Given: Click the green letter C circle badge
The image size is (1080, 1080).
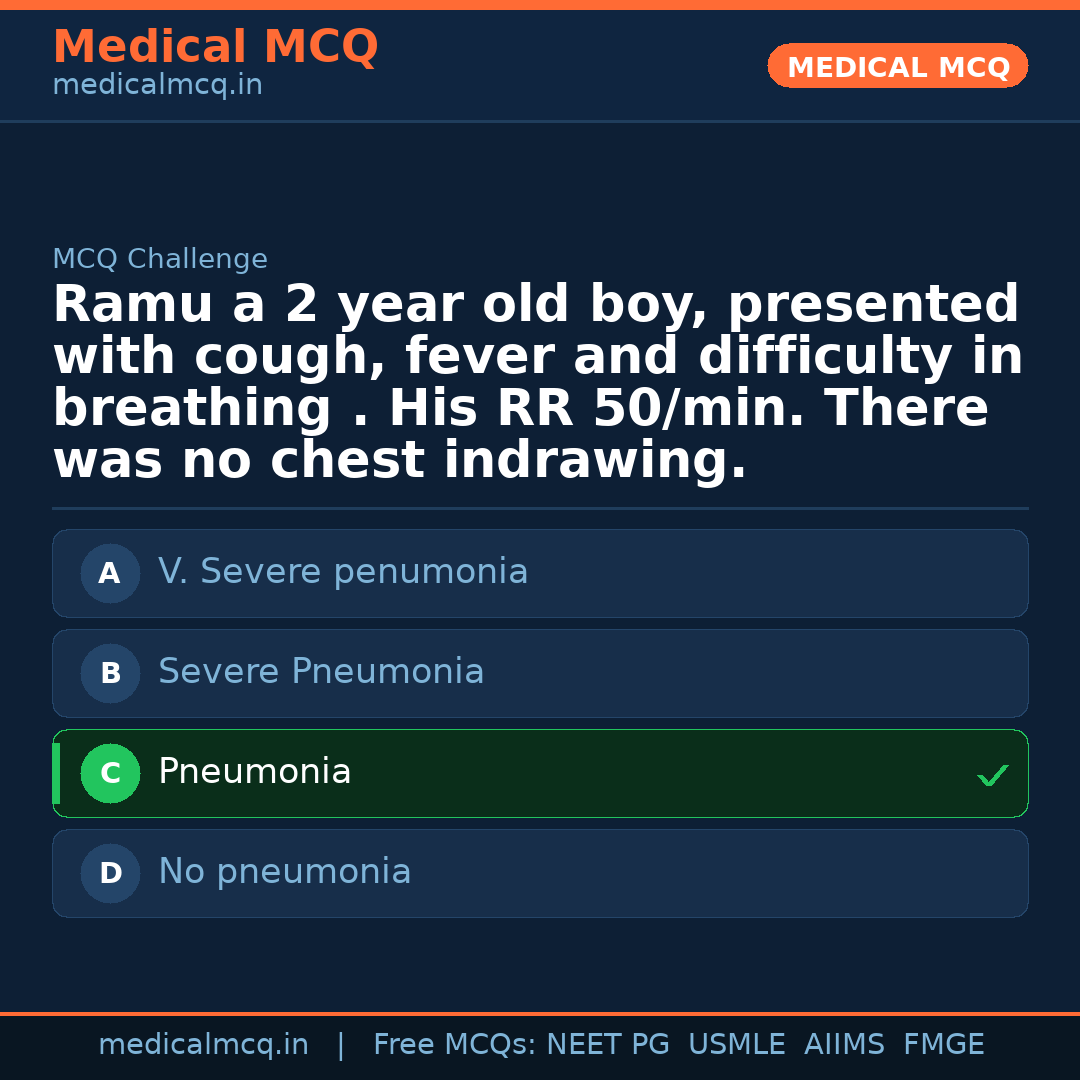Looking at the screenshot, I should click(110, 773).
